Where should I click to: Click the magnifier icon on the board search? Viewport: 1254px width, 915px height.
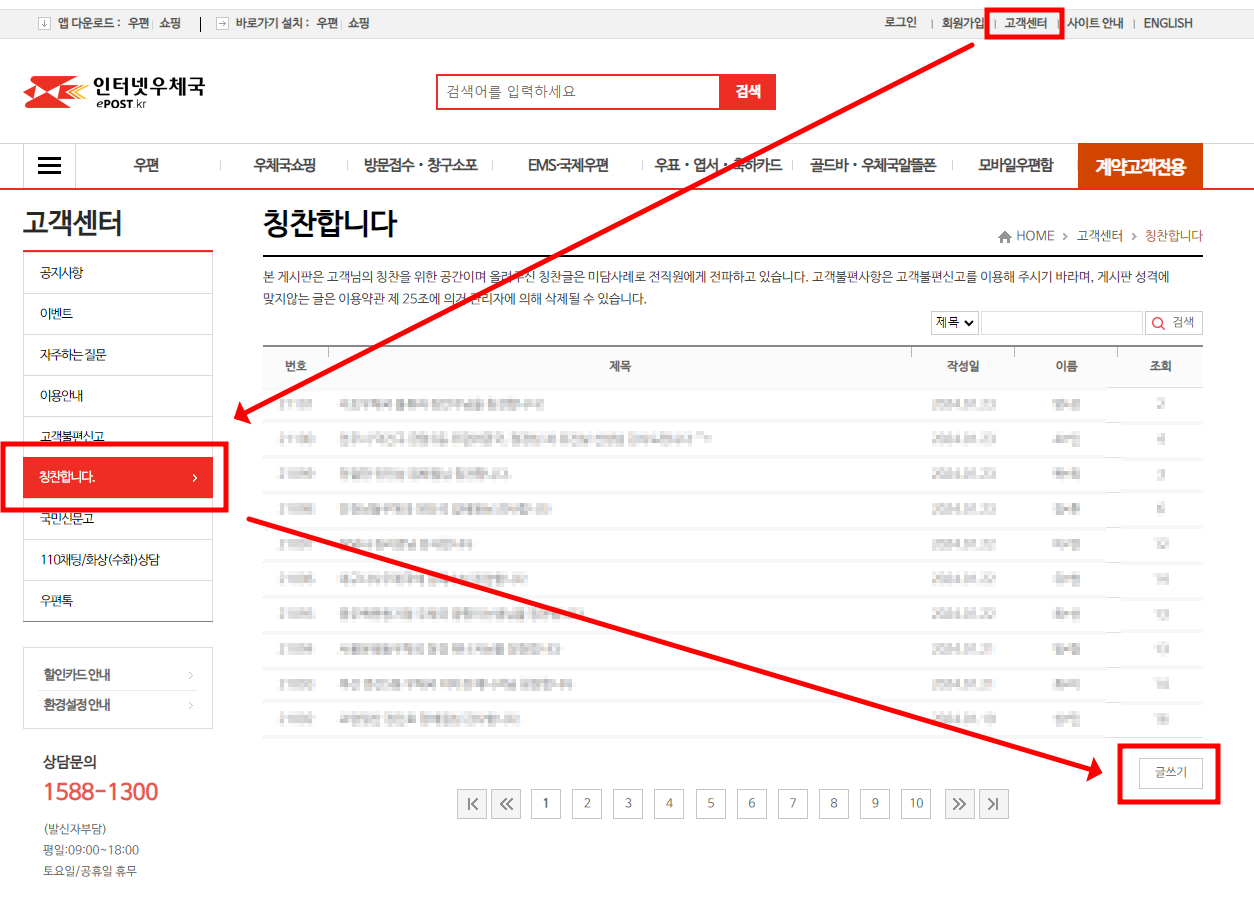pyautogui.click(x=1160, y=322)
